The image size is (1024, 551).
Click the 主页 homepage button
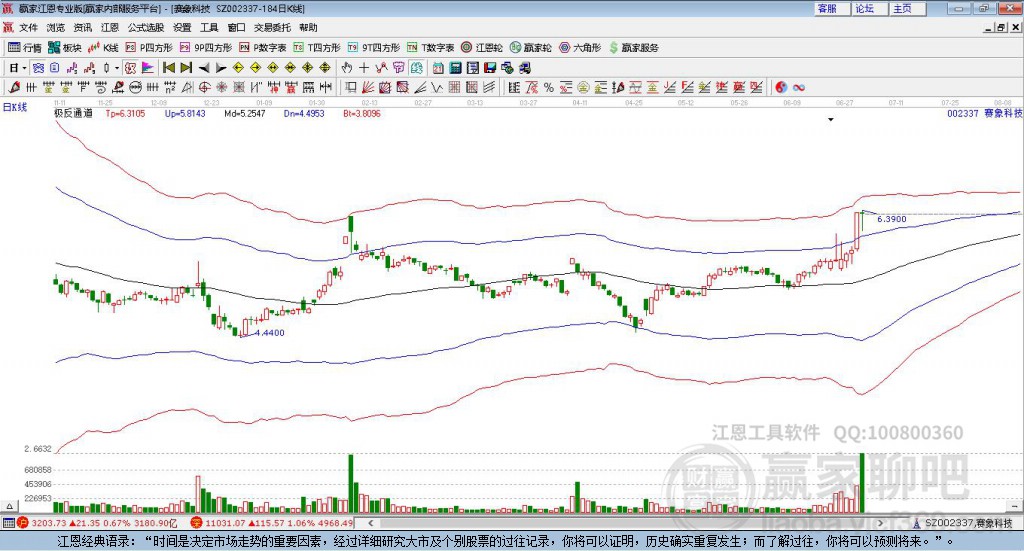click(x=908, y=8)
